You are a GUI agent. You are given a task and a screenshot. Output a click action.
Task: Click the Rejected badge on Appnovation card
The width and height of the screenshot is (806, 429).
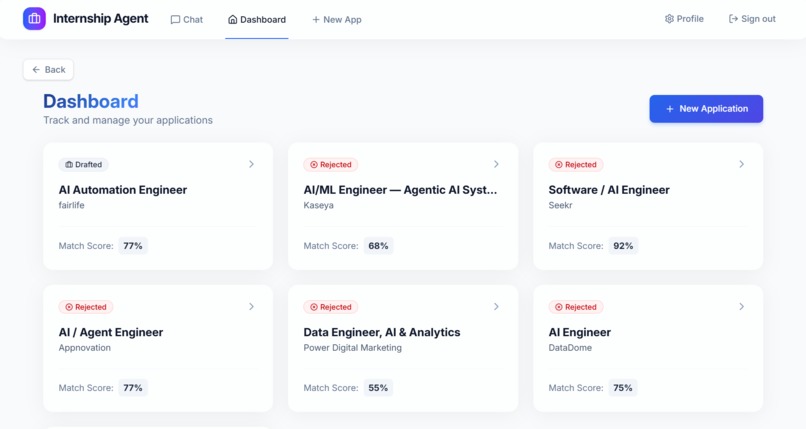[x=86, y=307]
